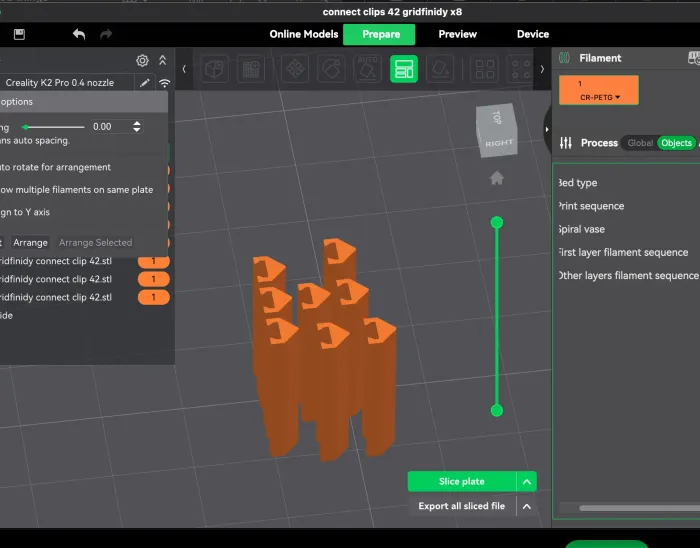Switch to the Preview tab

tap(458, 34)
